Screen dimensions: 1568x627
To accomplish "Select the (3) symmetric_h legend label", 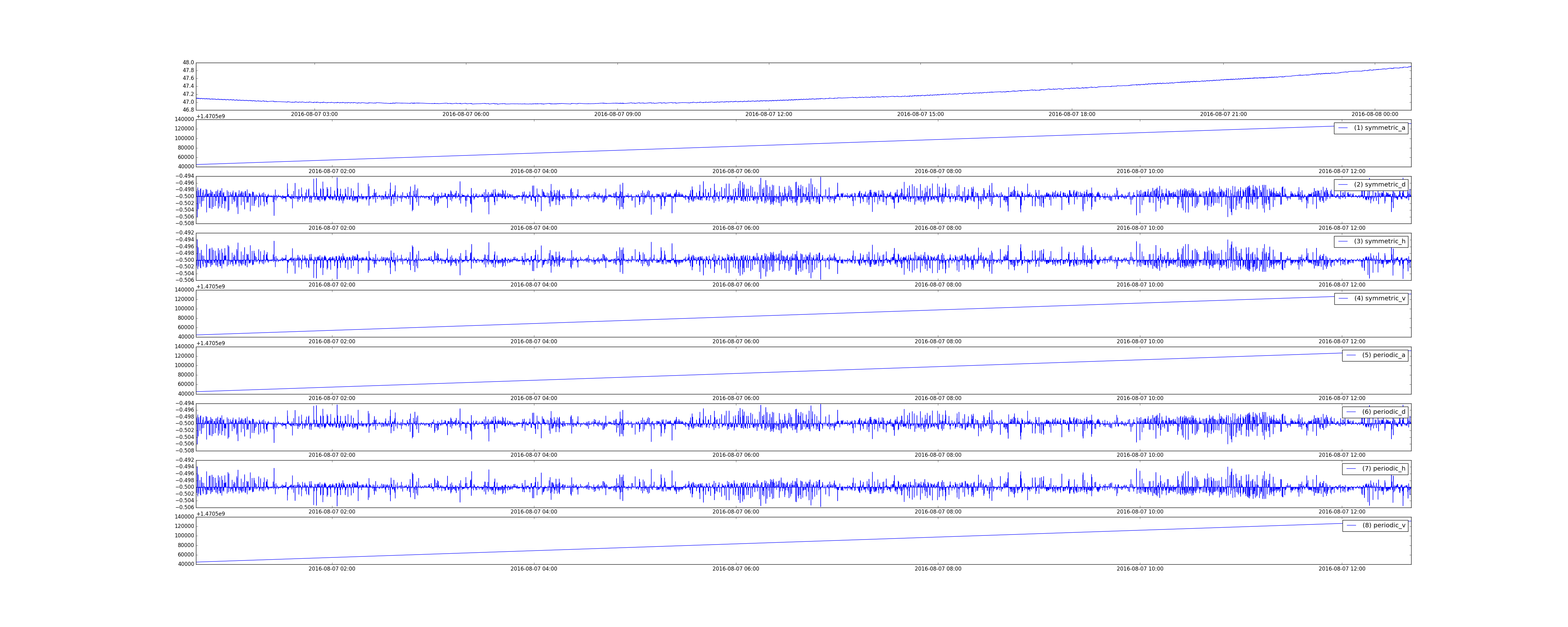I will [1379, 242].
